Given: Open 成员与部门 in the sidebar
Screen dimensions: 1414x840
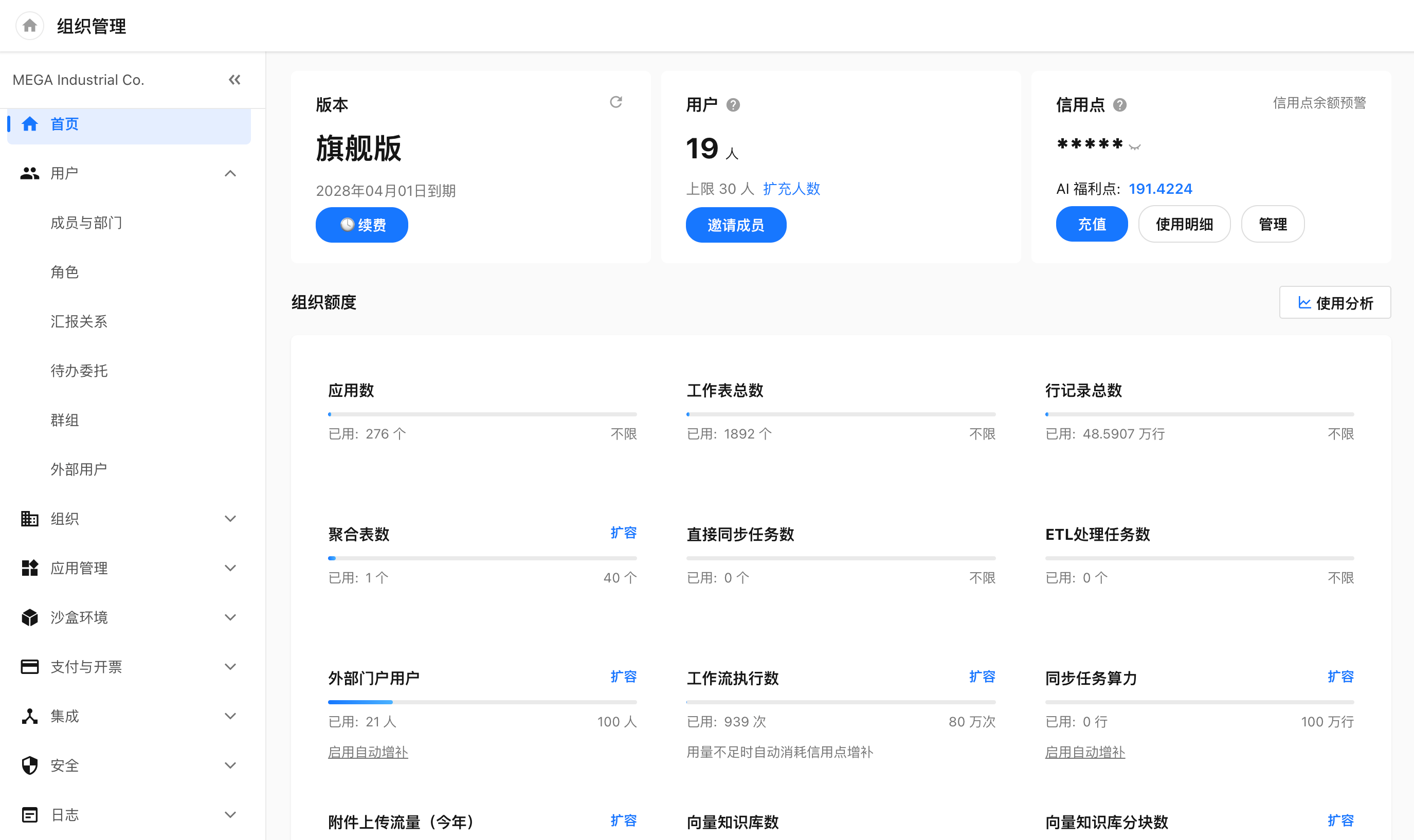Looking at the screenshot, I should pyautogui.click(x=86, y=223).
